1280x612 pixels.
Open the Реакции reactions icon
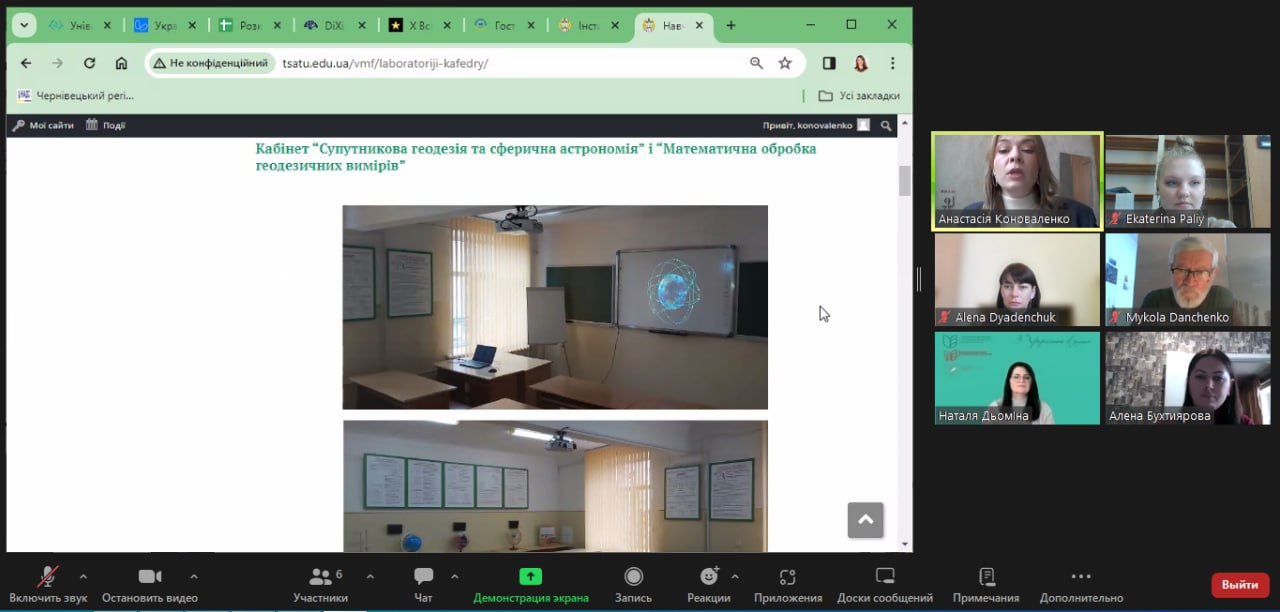click(x=709, y=577)
